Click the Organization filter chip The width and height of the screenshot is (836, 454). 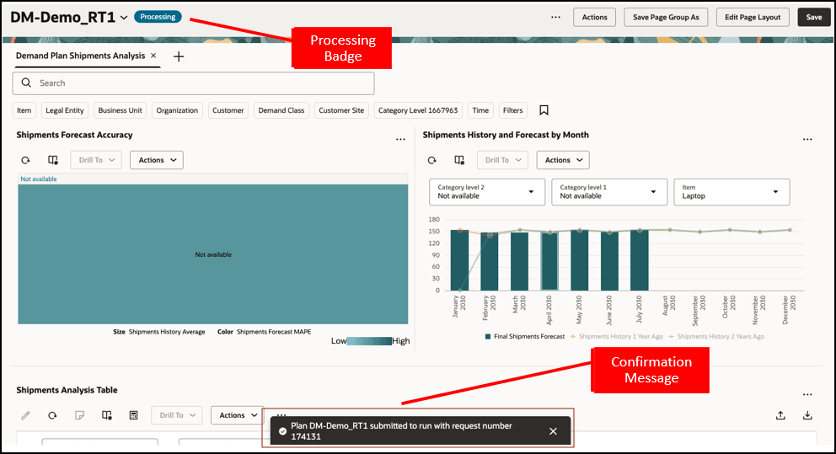point(177,110)
